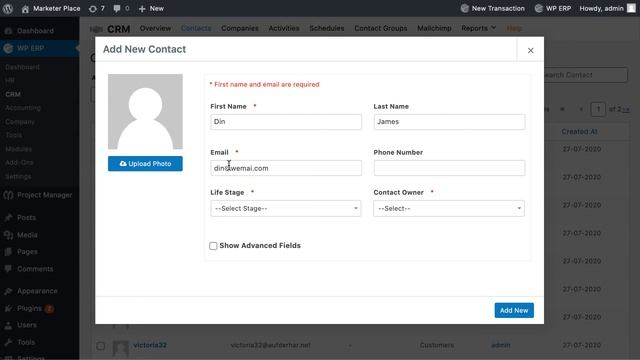Go to Mailchimp tab

click(434, 28)
